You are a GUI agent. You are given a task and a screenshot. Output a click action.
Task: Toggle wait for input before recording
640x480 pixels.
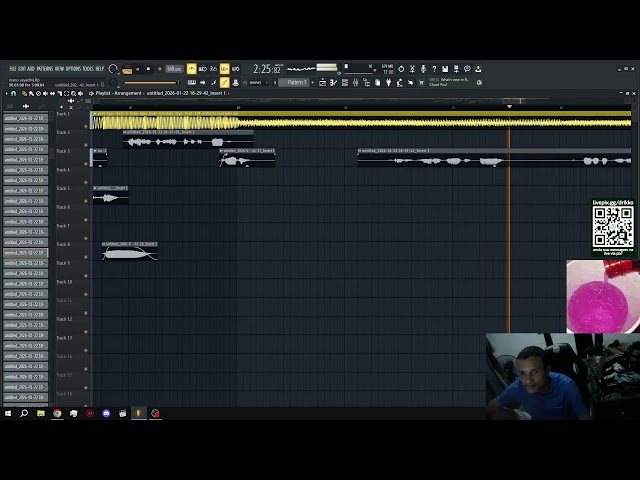(x=202, y=69)
